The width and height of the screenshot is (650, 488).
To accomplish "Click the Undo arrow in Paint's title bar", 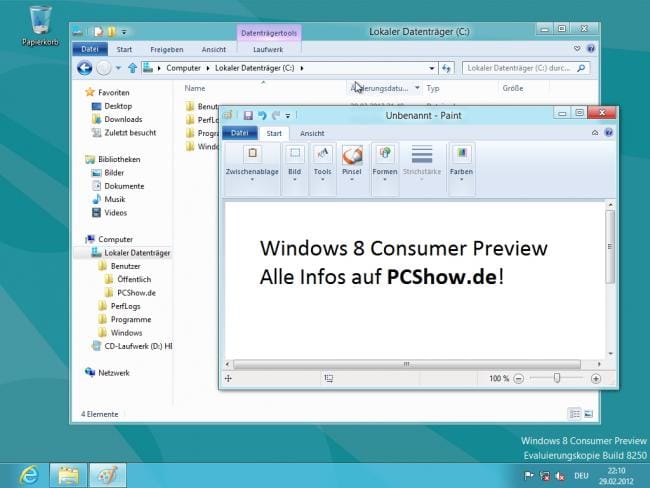I will pos(262,115).
